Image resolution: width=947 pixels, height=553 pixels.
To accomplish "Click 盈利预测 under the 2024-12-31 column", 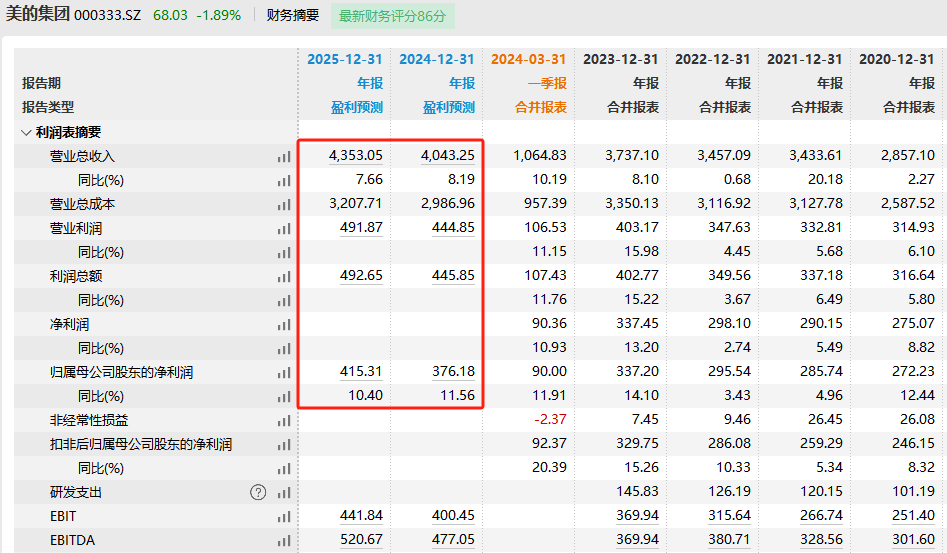I will point(449,107).
